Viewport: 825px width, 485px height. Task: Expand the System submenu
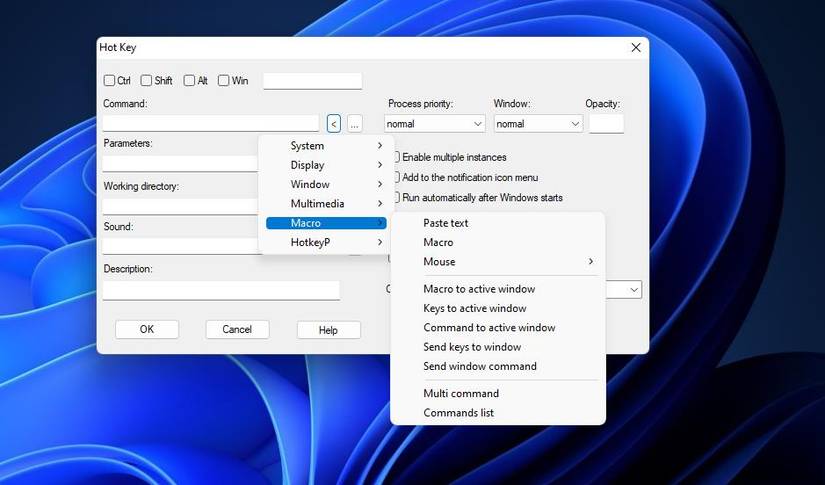(326, 146)
